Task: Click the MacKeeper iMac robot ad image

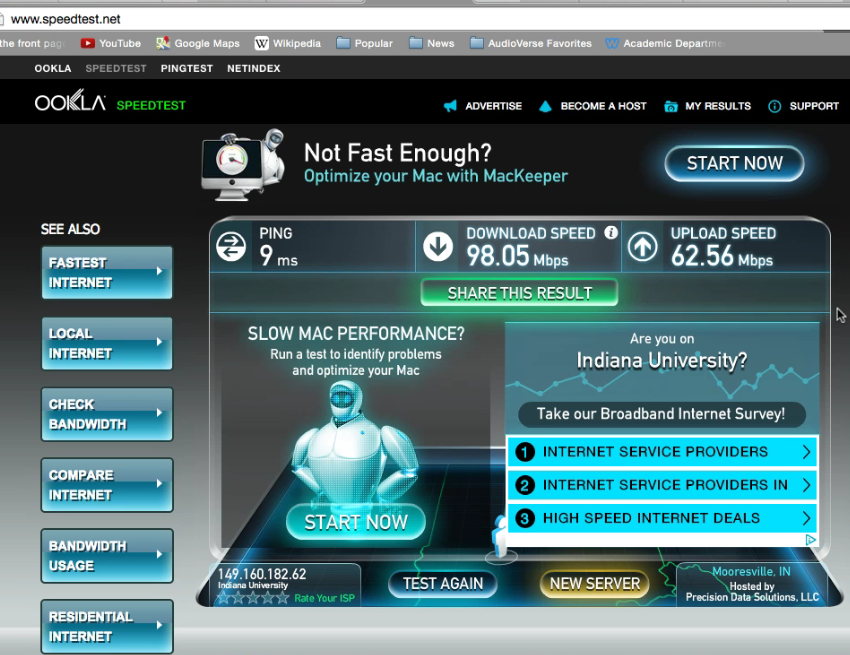Action: click(x=243, y=165)
